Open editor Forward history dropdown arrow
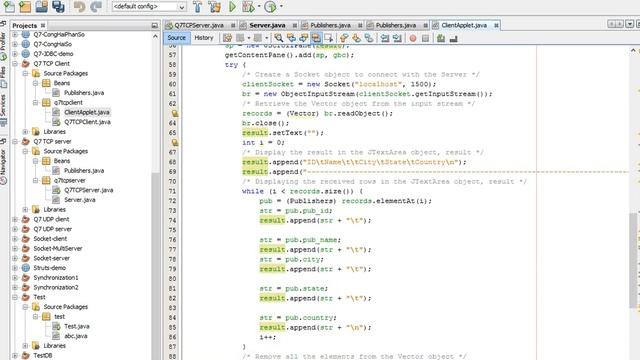This screenshot has height=360, width=640. tap(267, 38)
